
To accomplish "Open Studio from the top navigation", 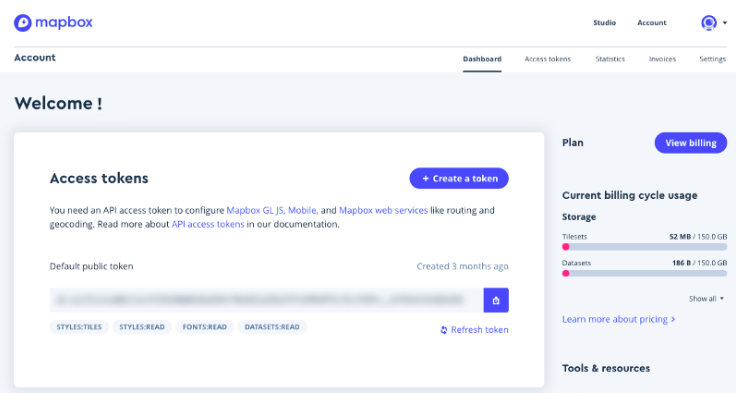I will tap(604, 23).
